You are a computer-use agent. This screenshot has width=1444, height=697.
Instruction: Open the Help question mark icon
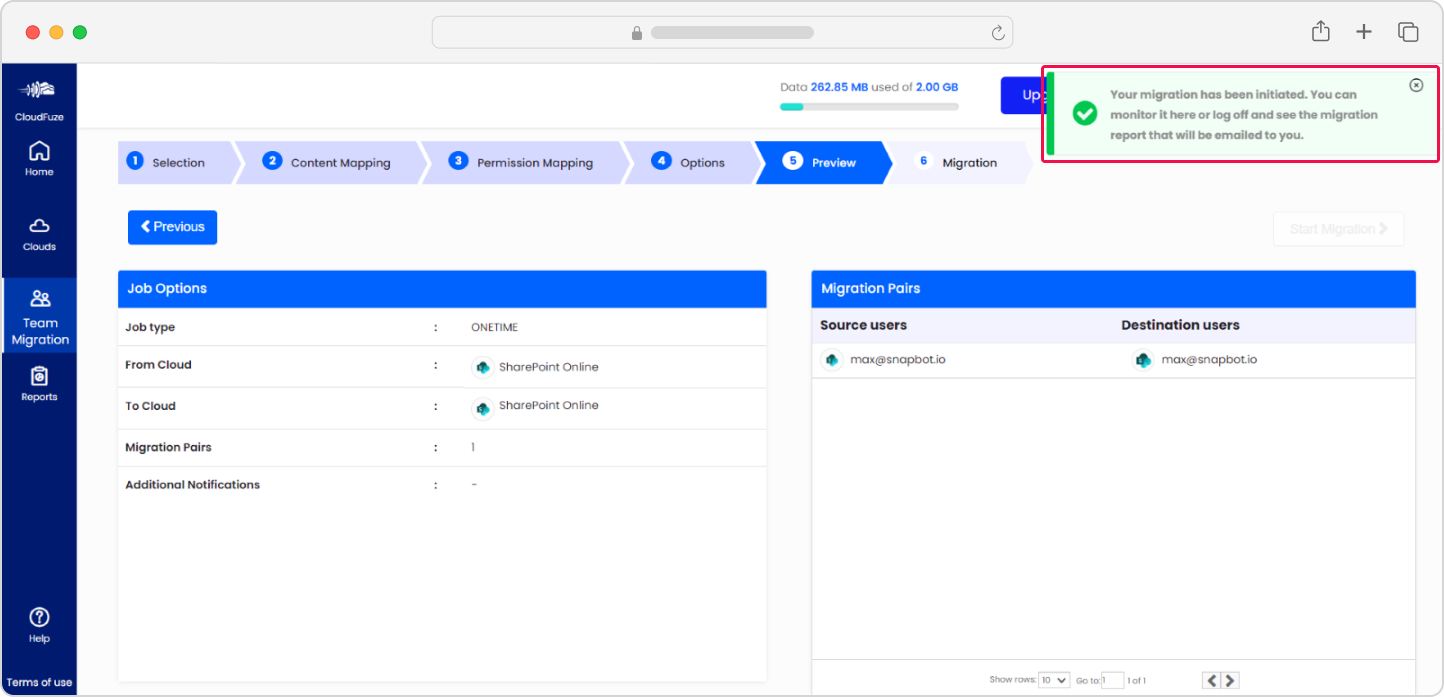coord(39,617)
